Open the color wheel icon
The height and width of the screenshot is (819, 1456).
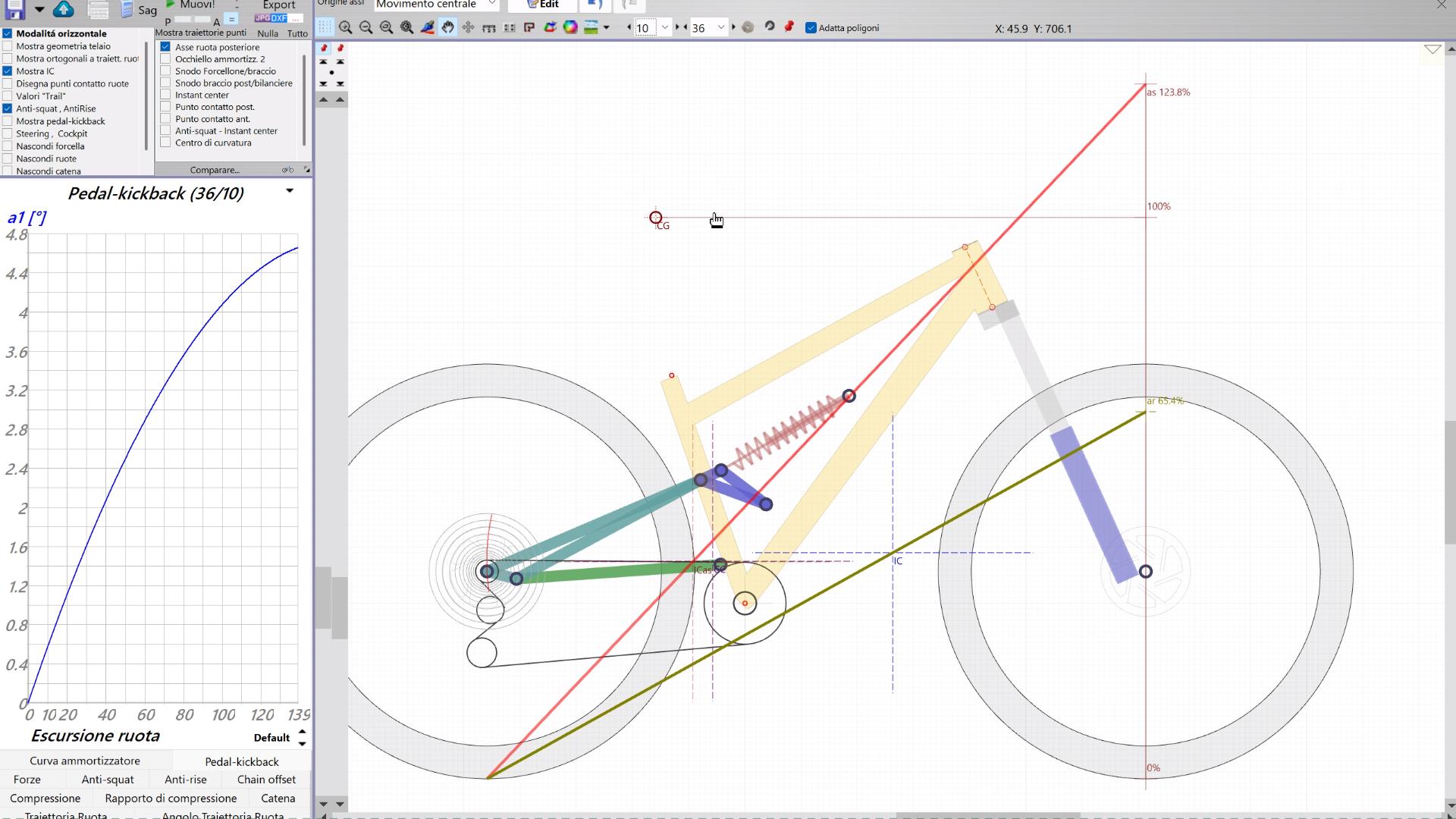coord(570,28)
